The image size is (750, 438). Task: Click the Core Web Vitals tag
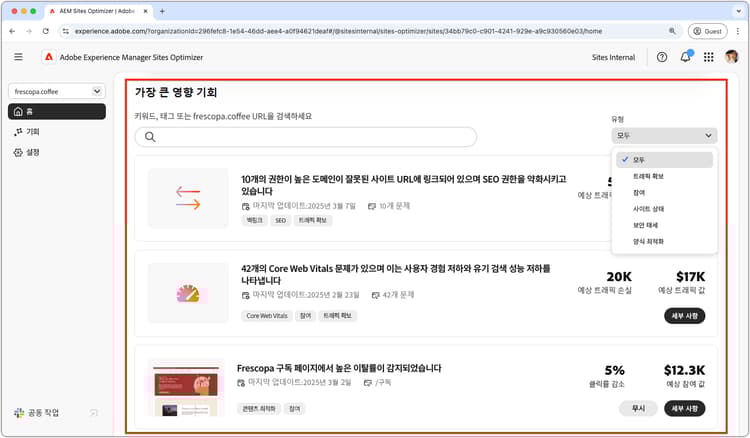266,316
